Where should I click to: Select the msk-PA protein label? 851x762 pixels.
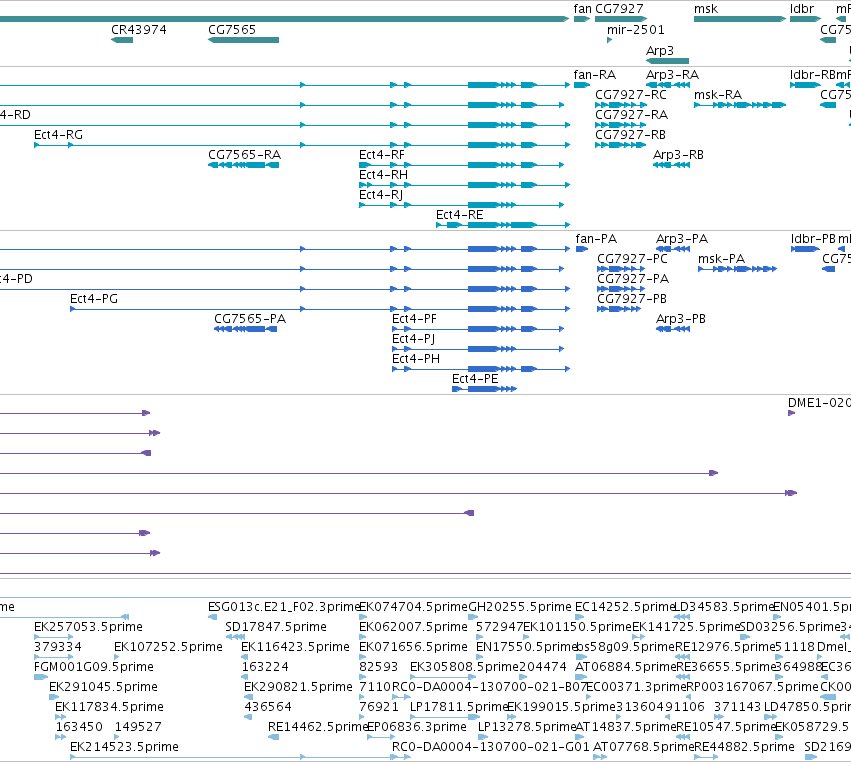(x=721, y=259)
